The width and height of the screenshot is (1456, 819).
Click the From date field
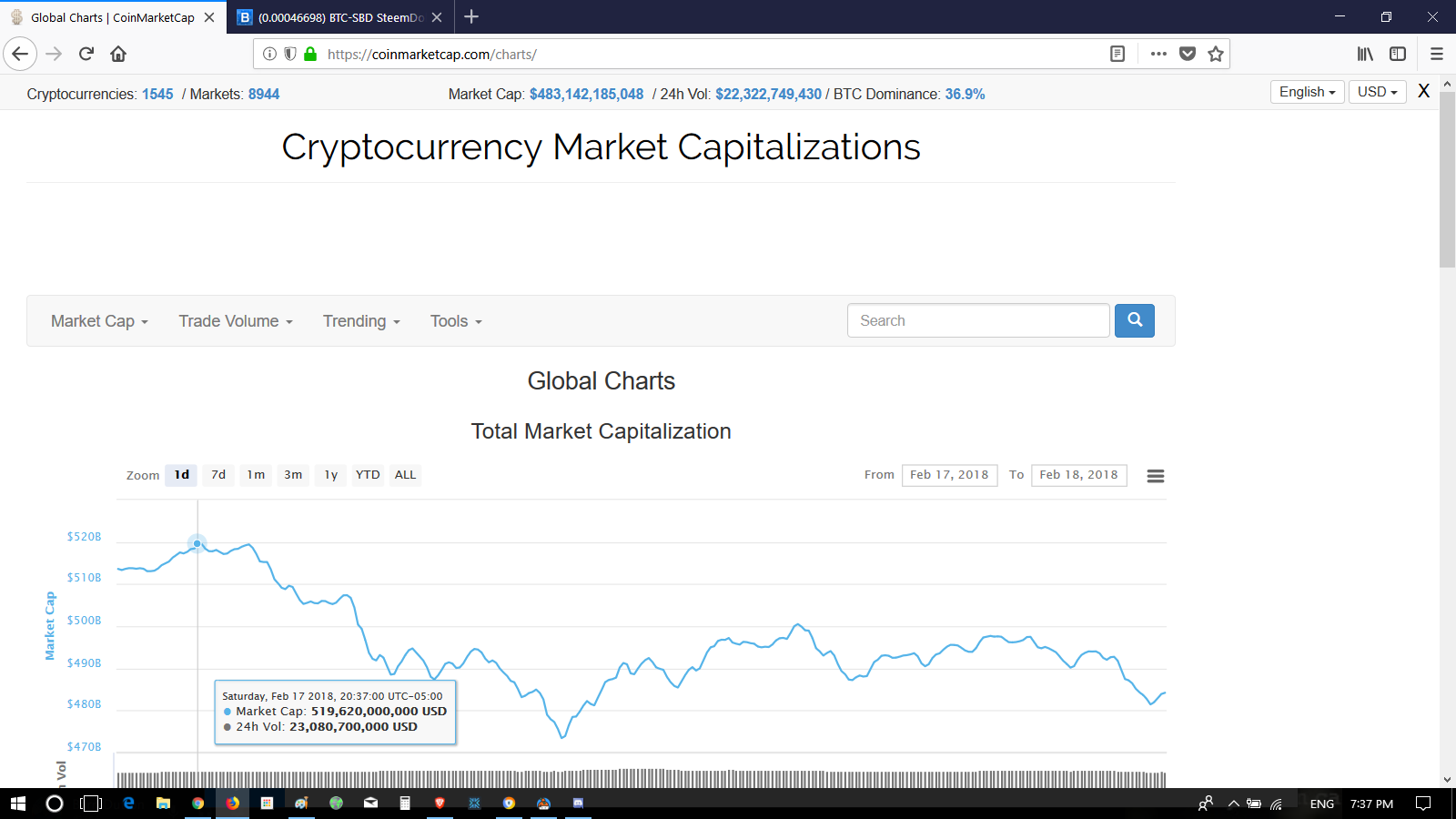pyautogui.click(x=949, y=475)
